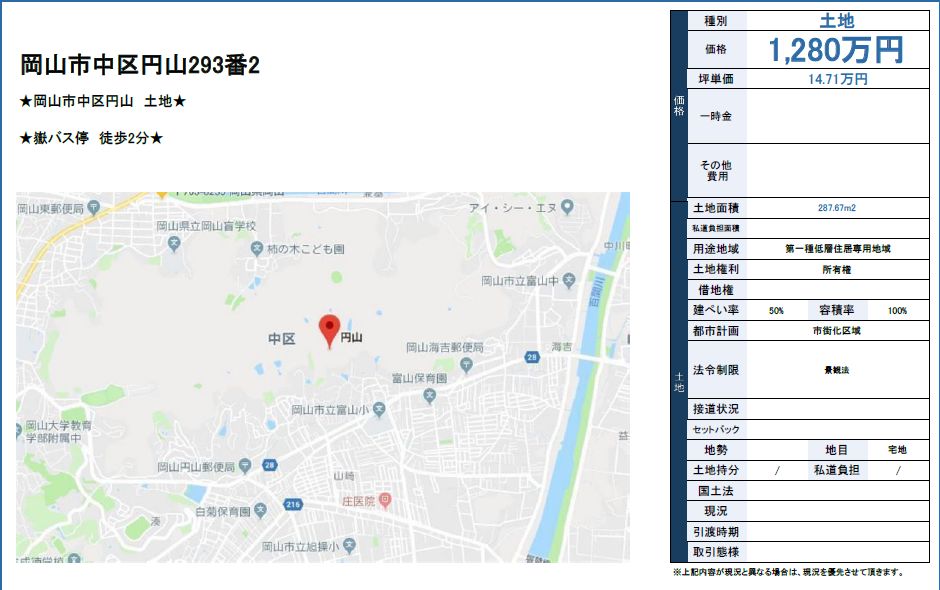Screen dimensions: 940x590
Task: Select the 柿の木こども園 school marker
Action: tap(257, 248)
